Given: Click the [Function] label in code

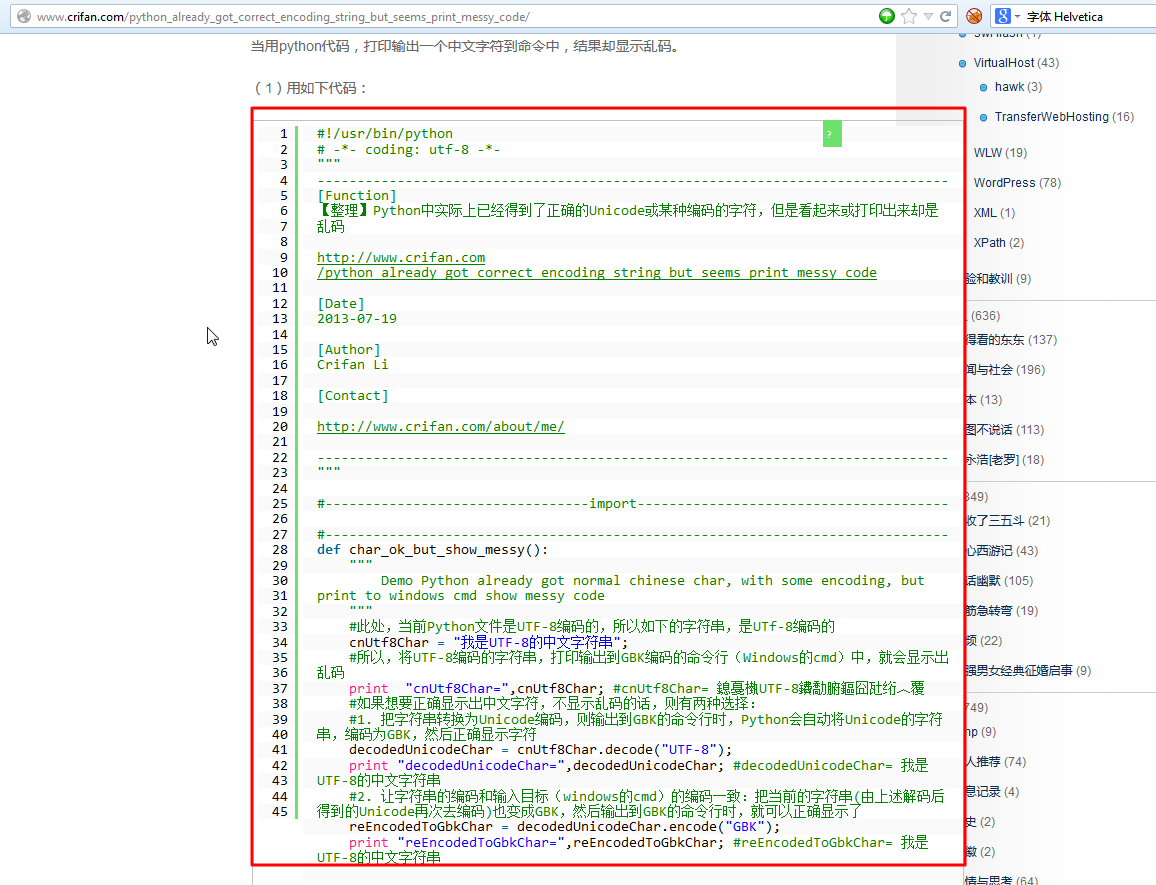Looking at the screenshot, I should point(357,195).
